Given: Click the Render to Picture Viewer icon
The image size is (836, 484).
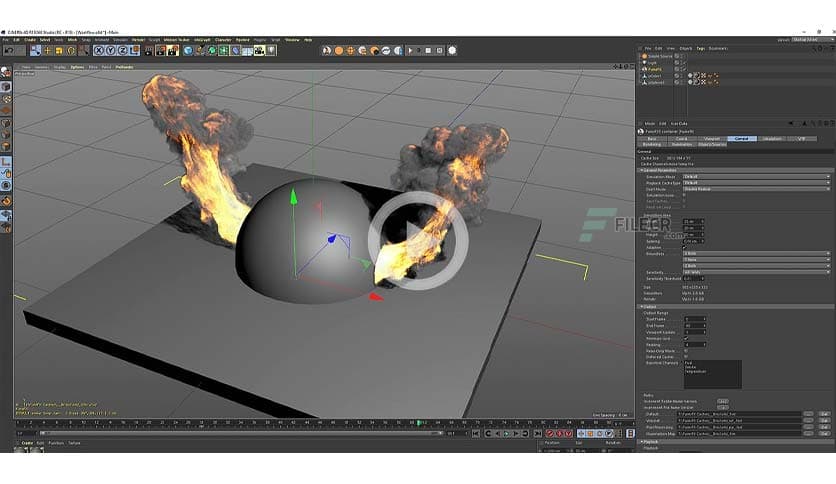Looking at the screenshot, I should click(x=160, y=51).
